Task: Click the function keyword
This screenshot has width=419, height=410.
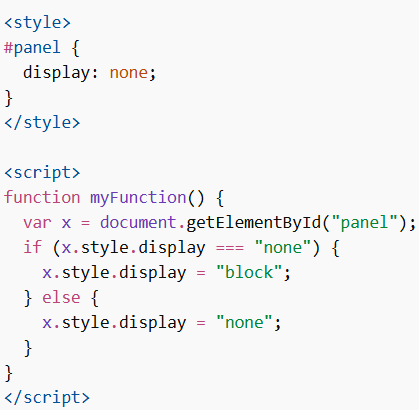Action: coord(42,197)
